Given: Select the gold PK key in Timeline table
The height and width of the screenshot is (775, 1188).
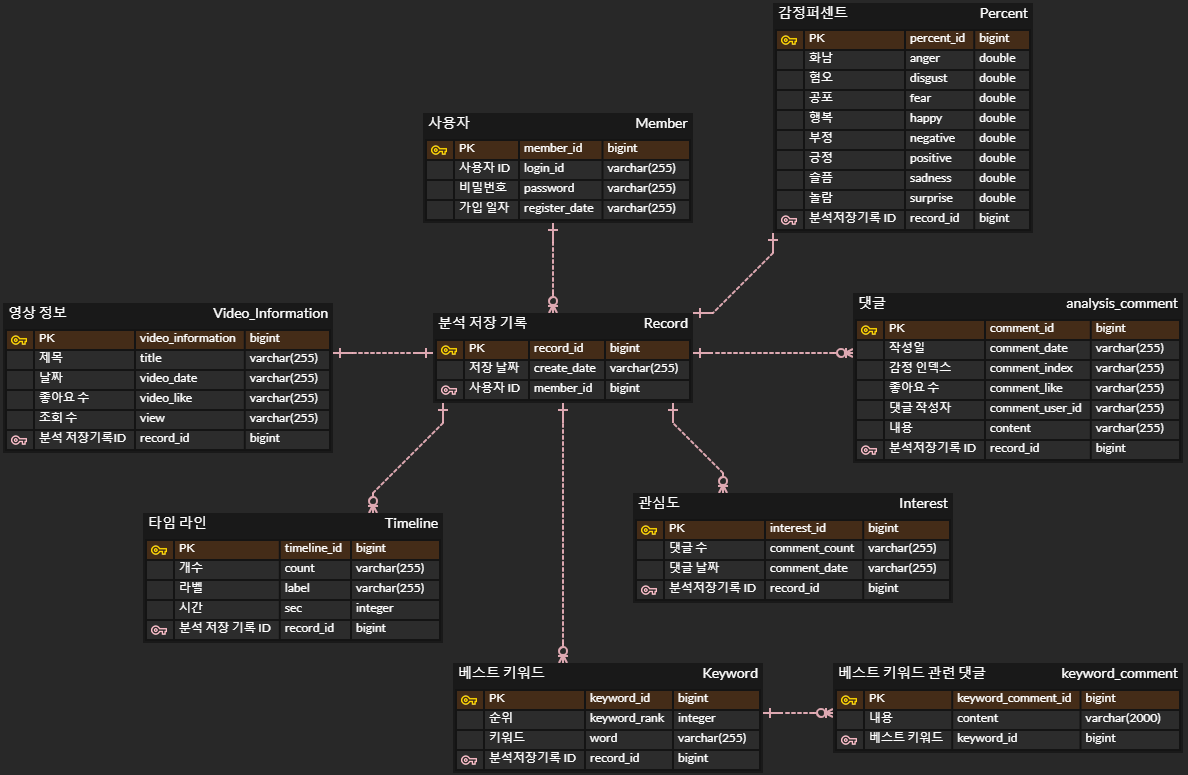Looking at the screenshot, I should coord(158,548).
